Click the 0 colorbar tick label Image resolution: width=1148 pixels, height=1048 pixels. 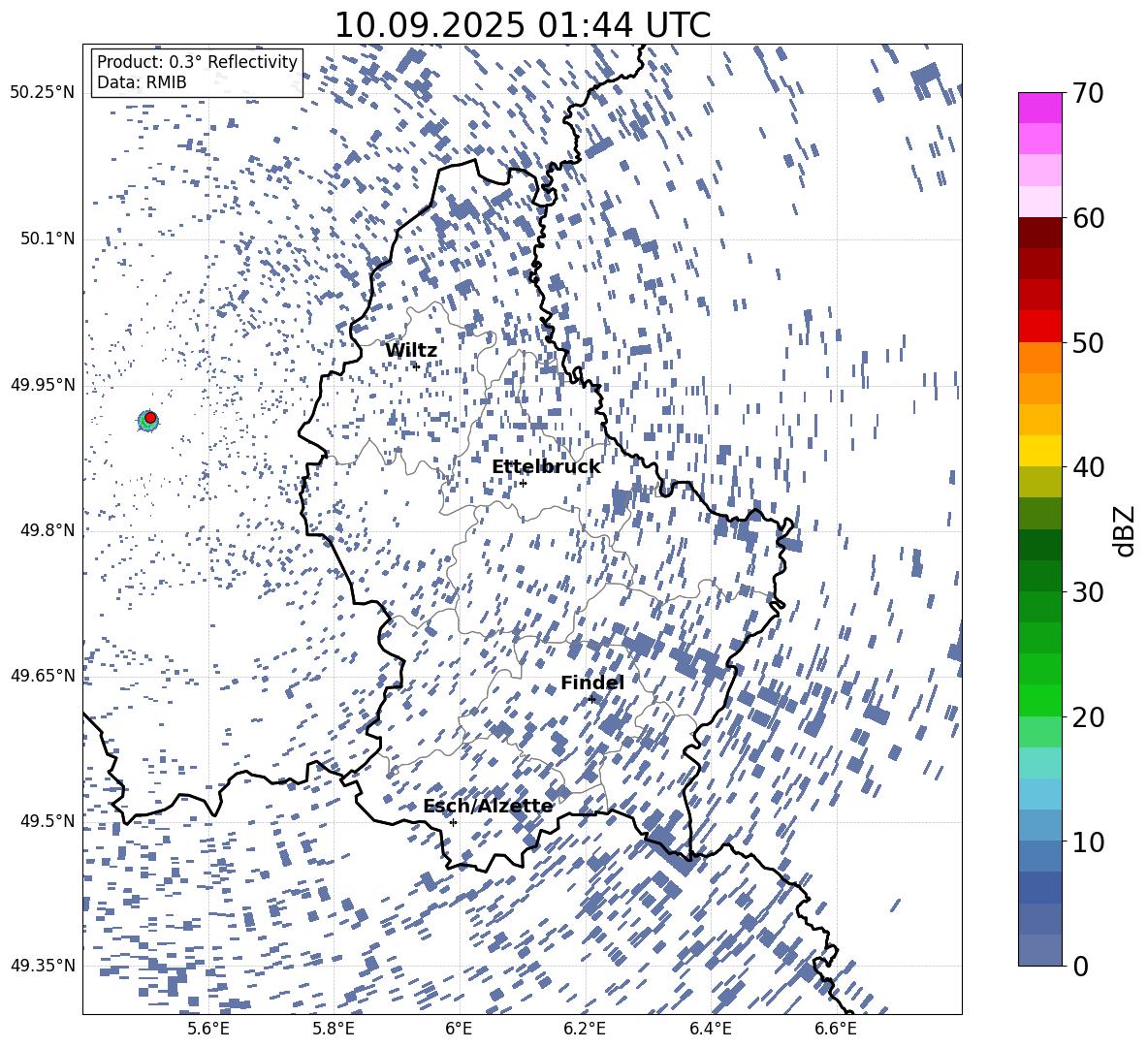click(x=1080, y=966)
